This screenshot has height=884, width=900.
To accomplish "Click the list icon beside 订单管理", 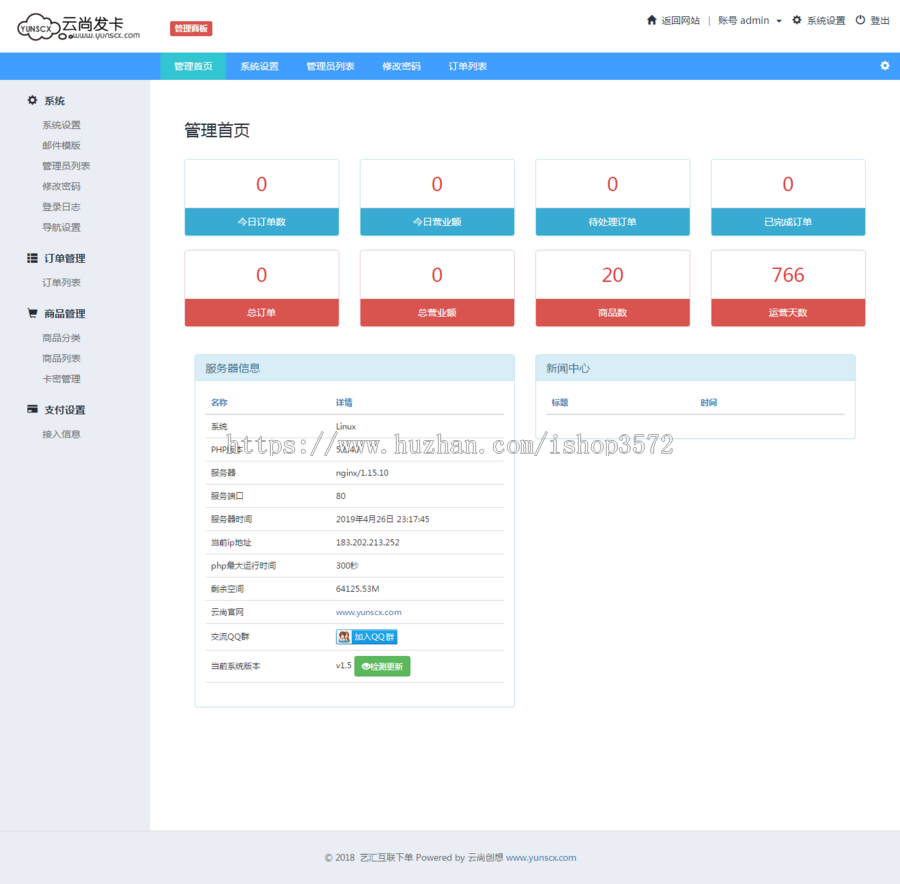I will click(x=32, y=258).
